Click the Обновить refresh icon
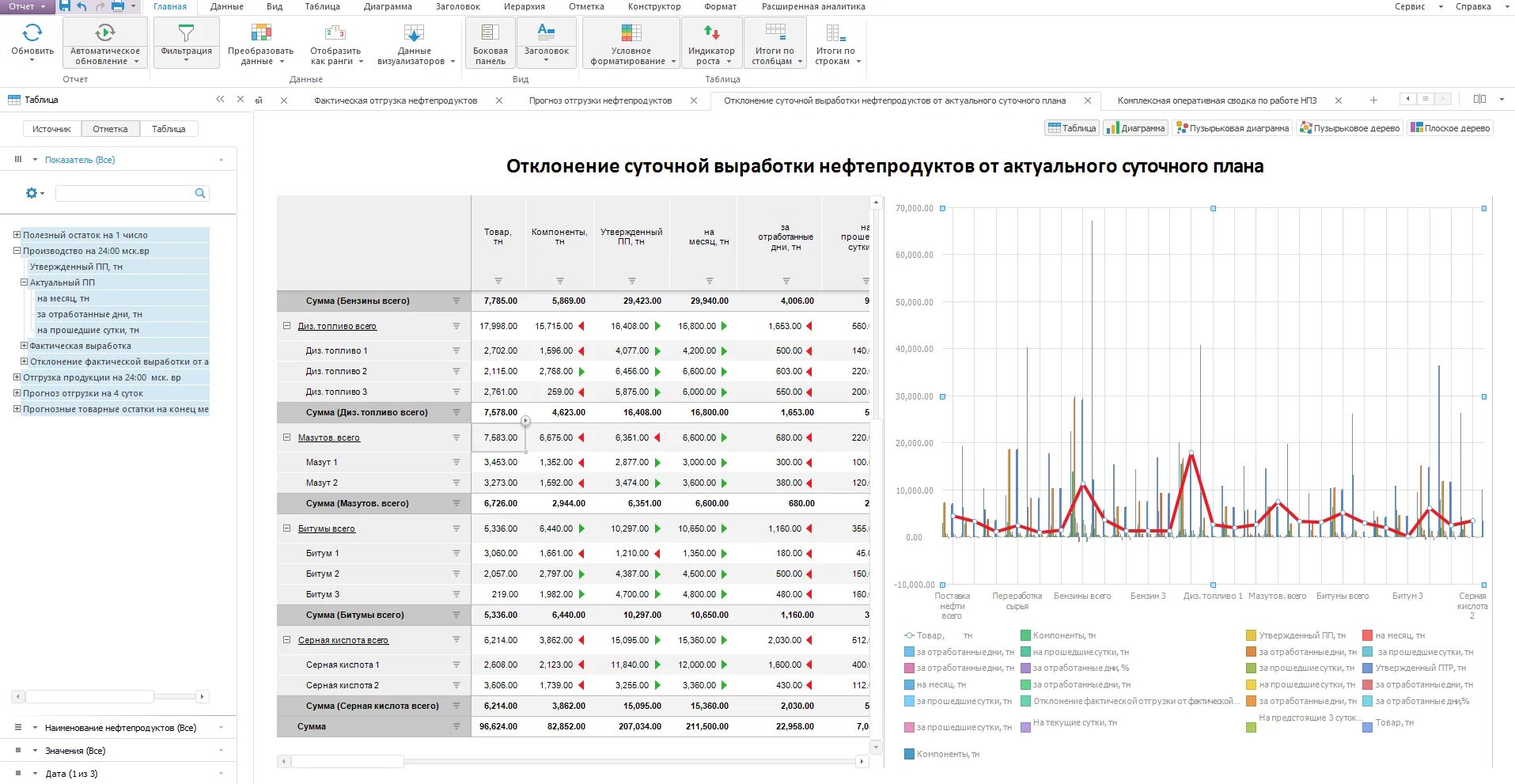The image size is (1515, 784). tap(32, 33)
